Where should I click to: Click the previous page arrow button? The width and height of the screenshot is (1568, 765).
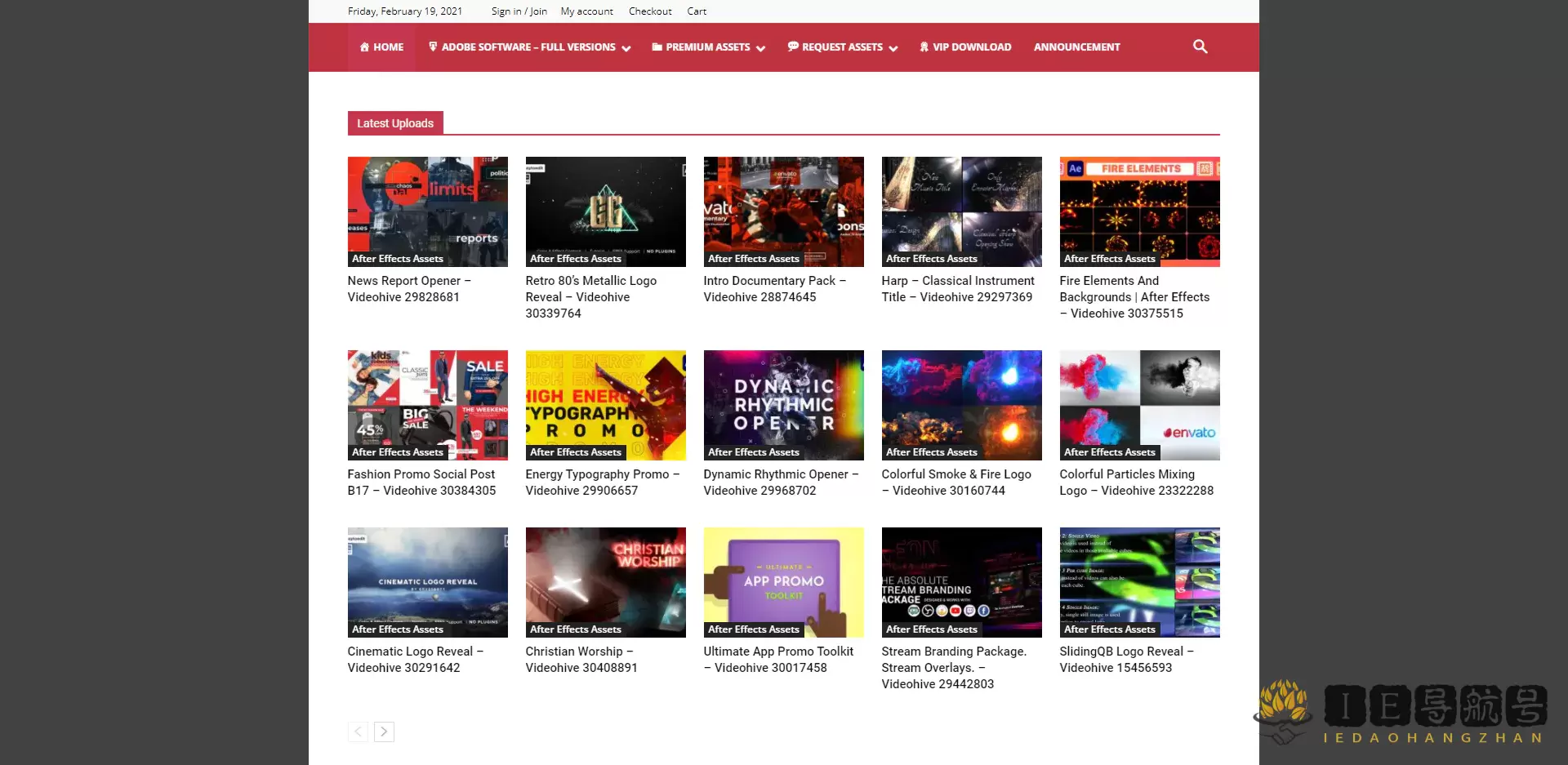click(x=358, y=732)
